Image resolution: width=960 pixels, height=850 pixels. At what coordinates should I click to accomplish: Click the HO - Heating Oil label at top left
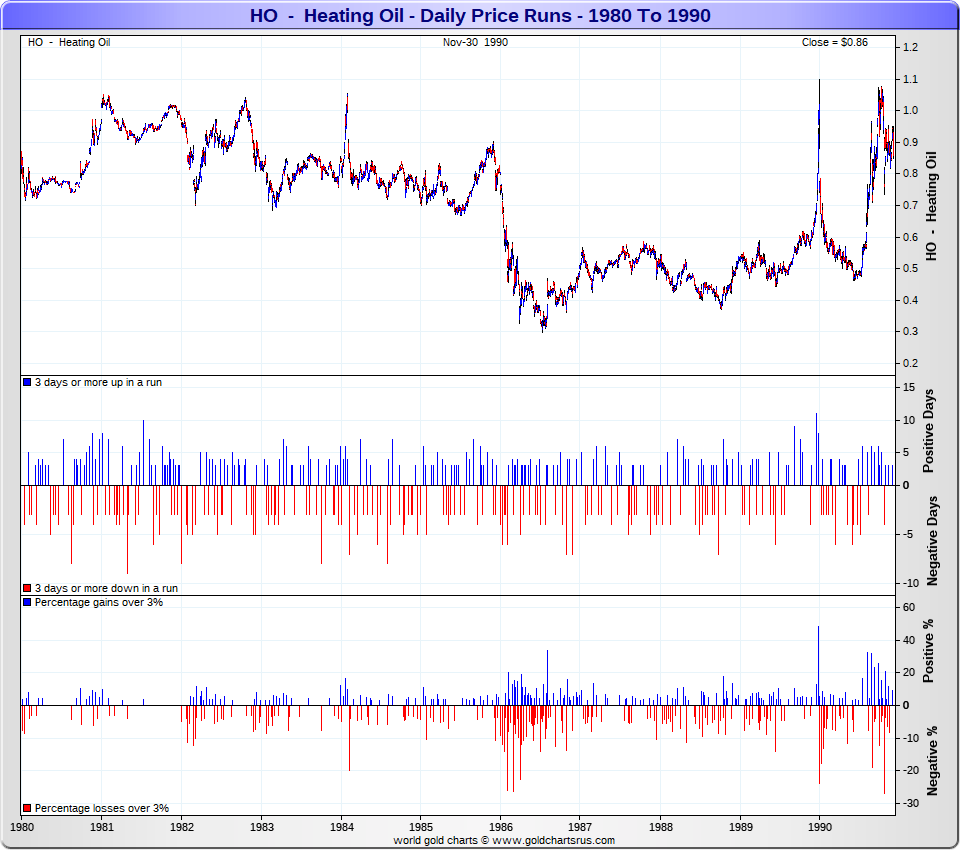click(x=69, y=42)
